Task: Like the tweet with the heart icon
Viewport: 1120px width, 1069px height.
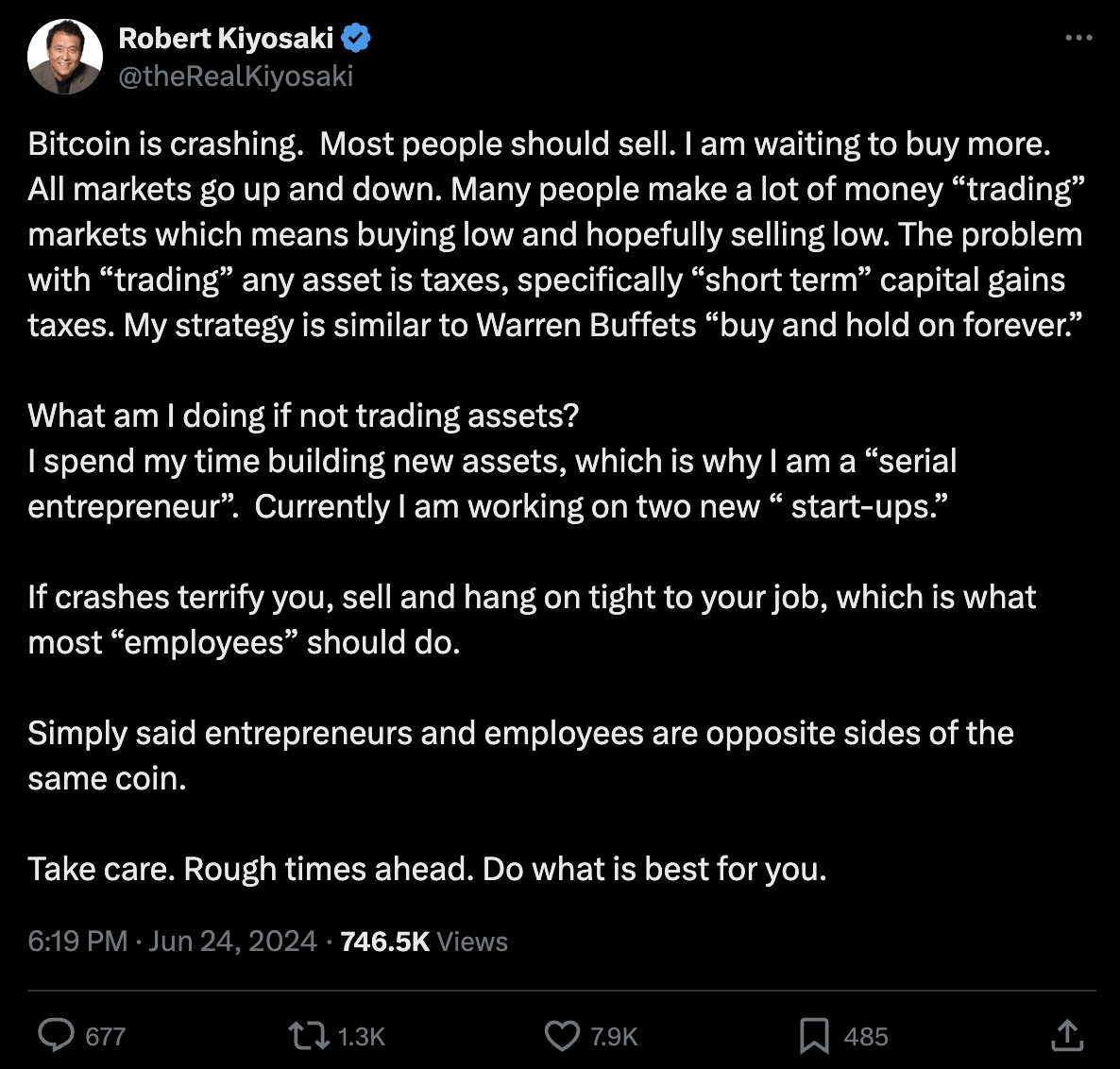Action: coord(562,1036)
